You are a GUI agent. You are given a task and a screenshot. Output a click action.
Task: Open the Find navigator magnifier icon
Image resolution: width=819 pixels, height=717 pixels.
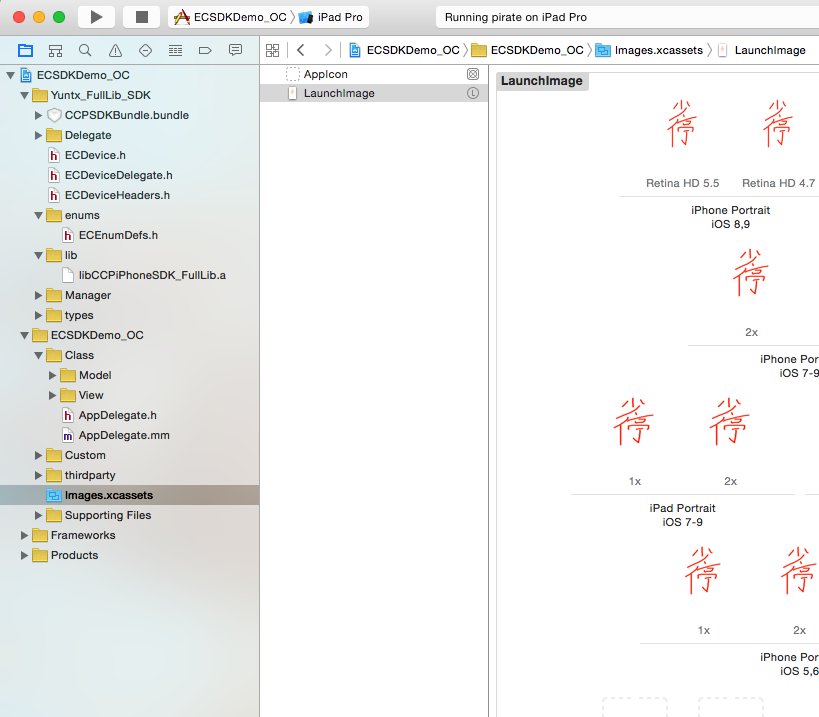tap(85, 51)
